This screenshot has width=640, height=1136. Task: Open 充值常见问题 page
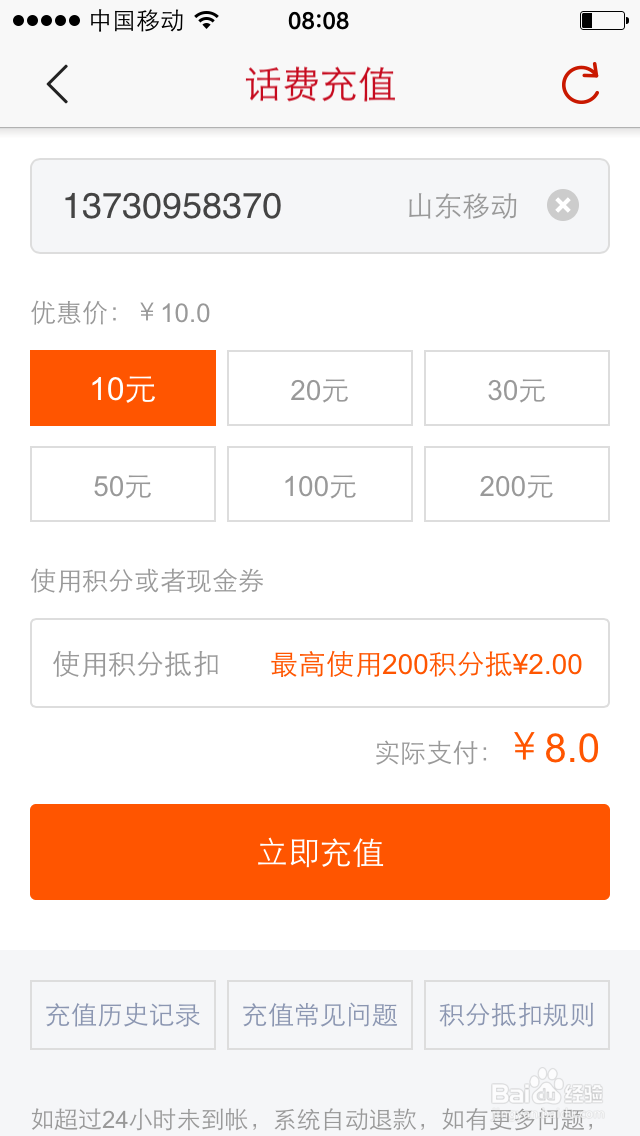[x=320, y=1015]
